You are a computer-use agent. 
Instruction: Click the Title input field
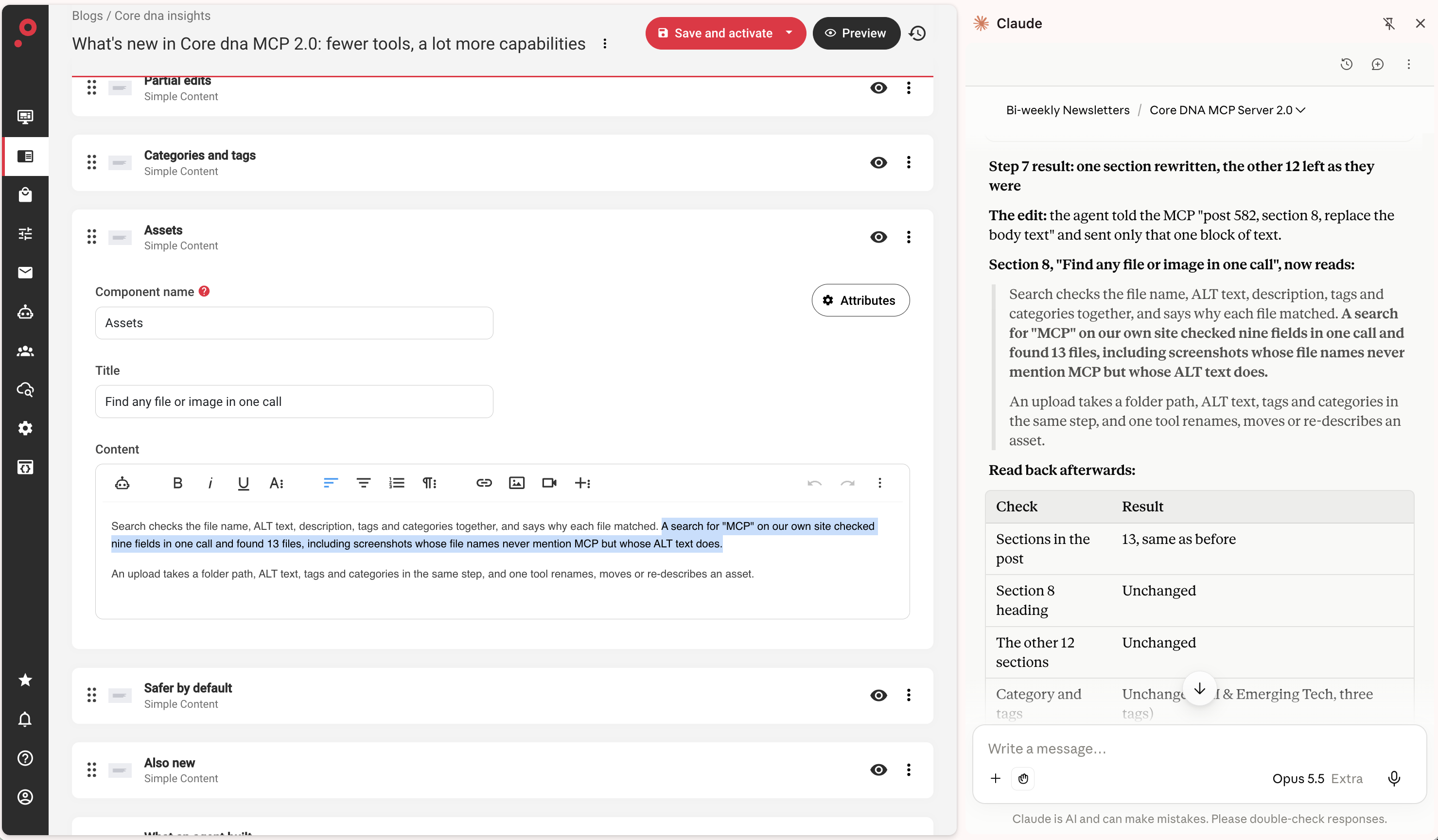(x=294, y=402)
